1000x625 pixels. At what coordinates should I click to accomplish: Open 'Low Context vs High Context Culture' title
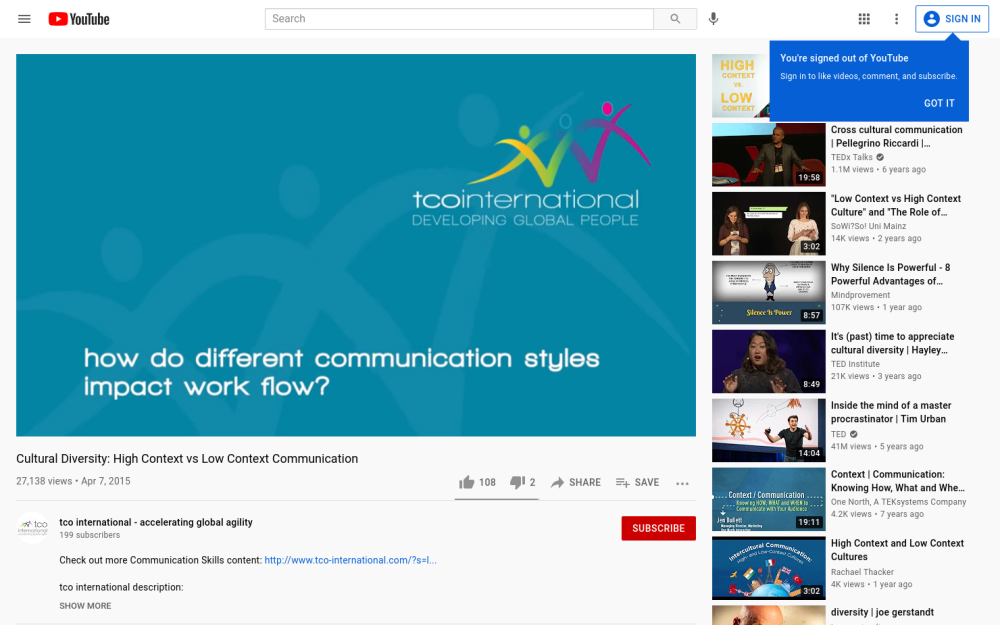click(895, 205)
